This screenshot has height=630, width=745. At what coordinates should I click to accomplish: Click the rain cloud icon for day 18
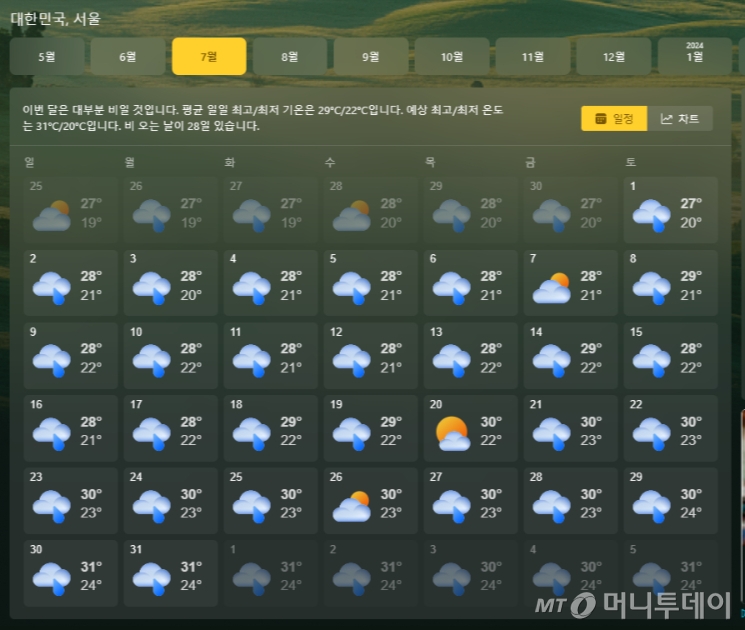click(x=252, y=433)
